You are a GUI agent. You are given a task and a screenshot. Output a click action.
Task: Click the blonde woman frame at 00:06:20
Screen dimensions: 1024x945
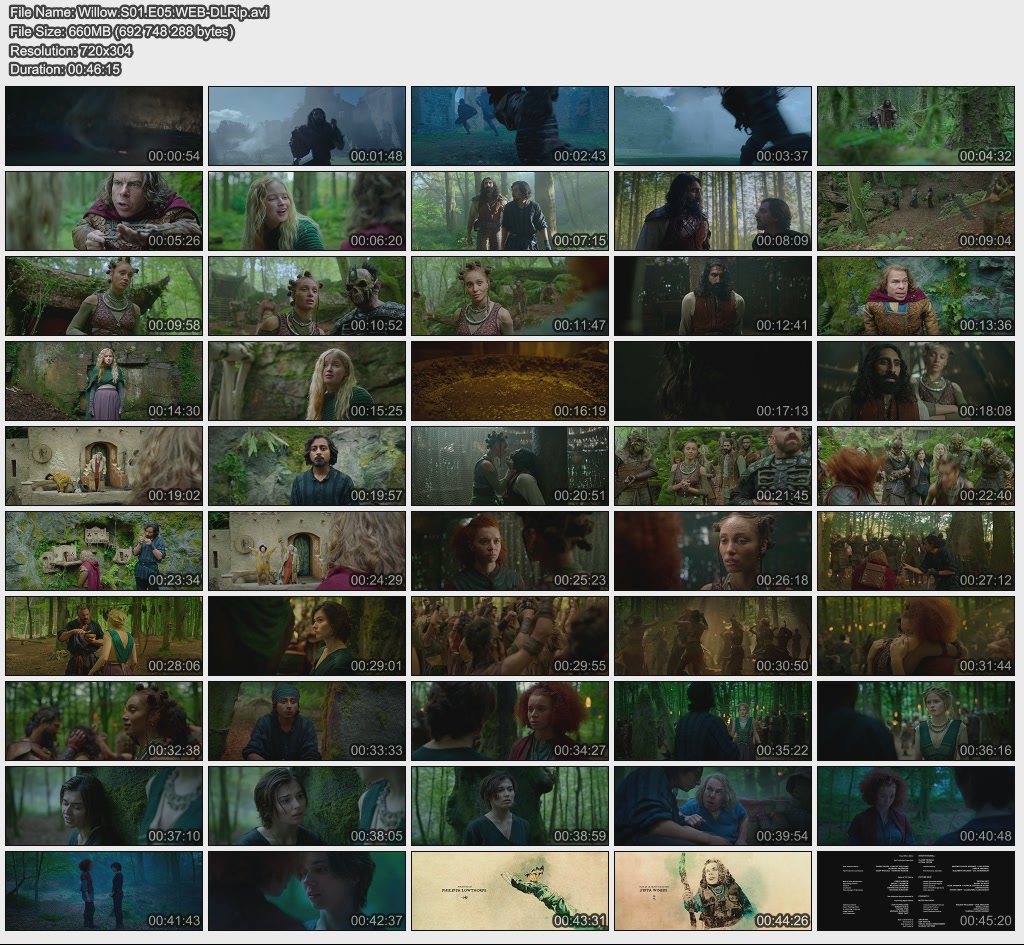(307, 211)
